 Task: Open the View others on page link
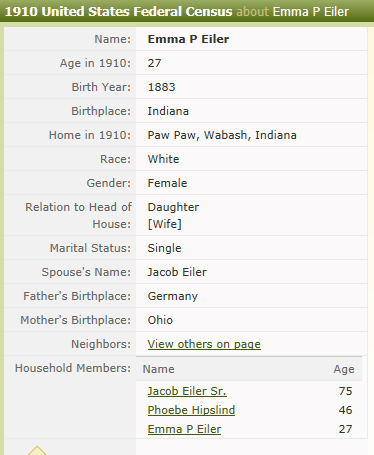(x=204, y=344)
